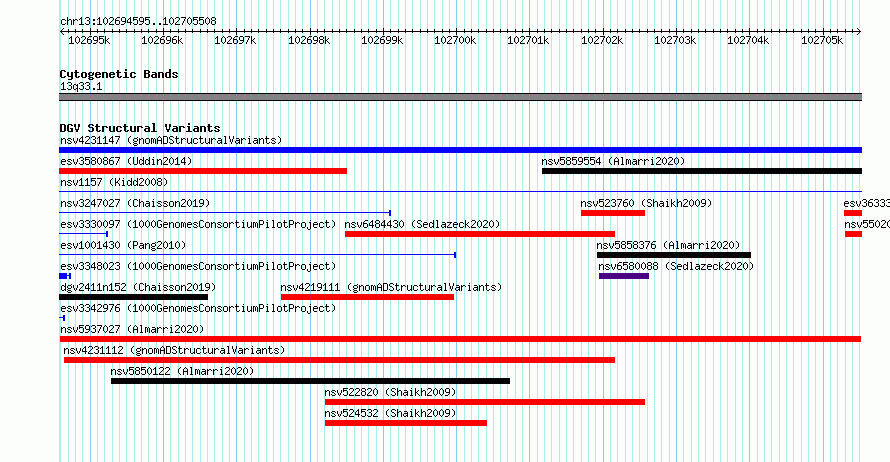Click the 102700k ruler position
This screenshot has height=462, width=890.
tap(455, 40)
